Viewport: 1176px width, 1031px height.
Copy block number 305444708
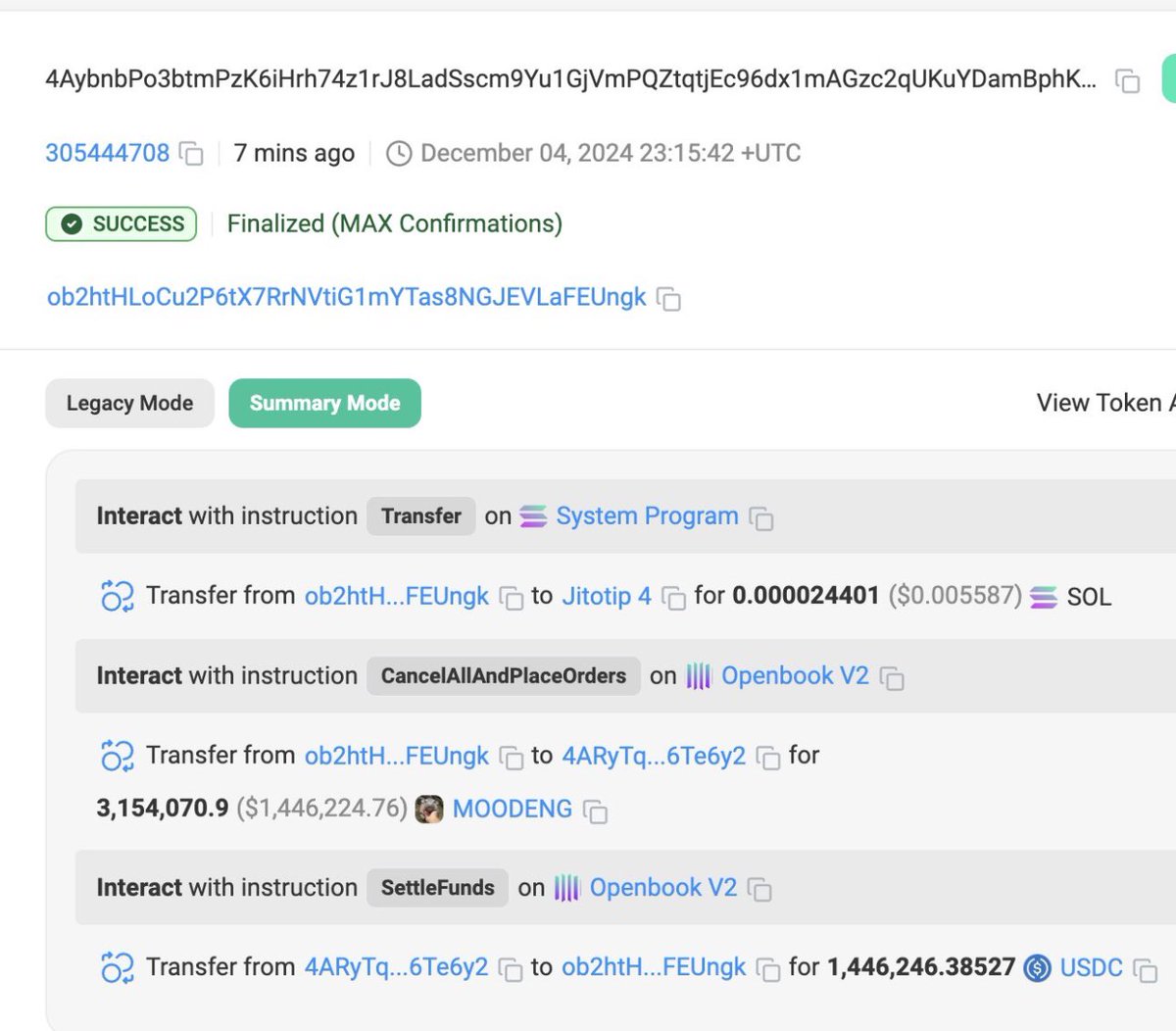191,154
